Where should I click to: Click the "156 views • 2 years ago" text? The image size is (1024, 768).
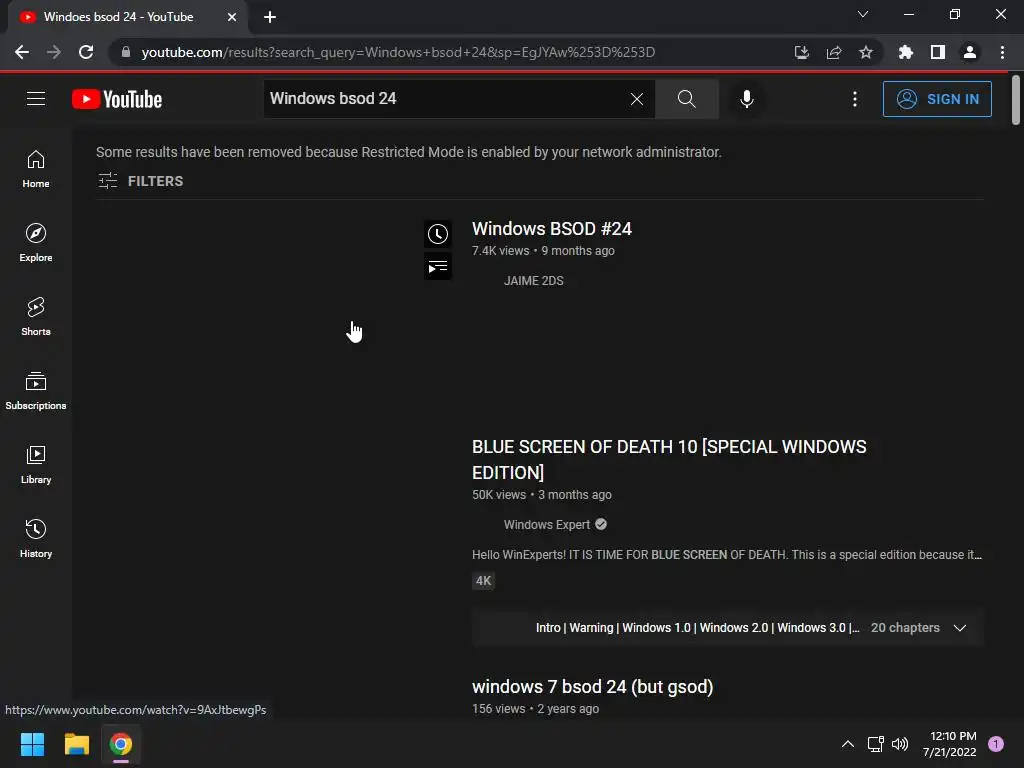point(536,709)
